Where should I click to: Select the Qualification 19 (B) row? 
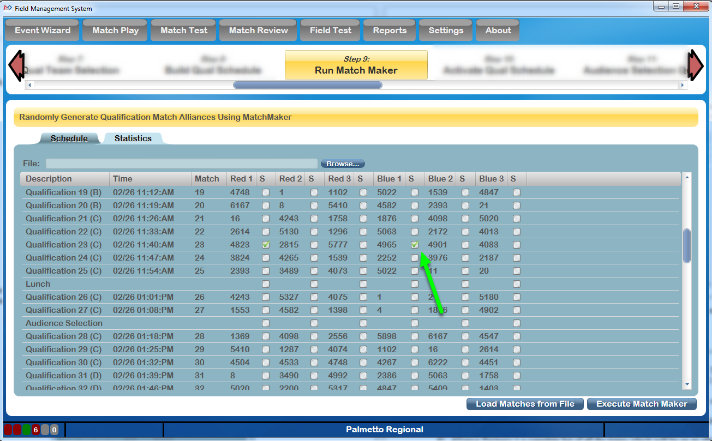click(x=350, y=193)
